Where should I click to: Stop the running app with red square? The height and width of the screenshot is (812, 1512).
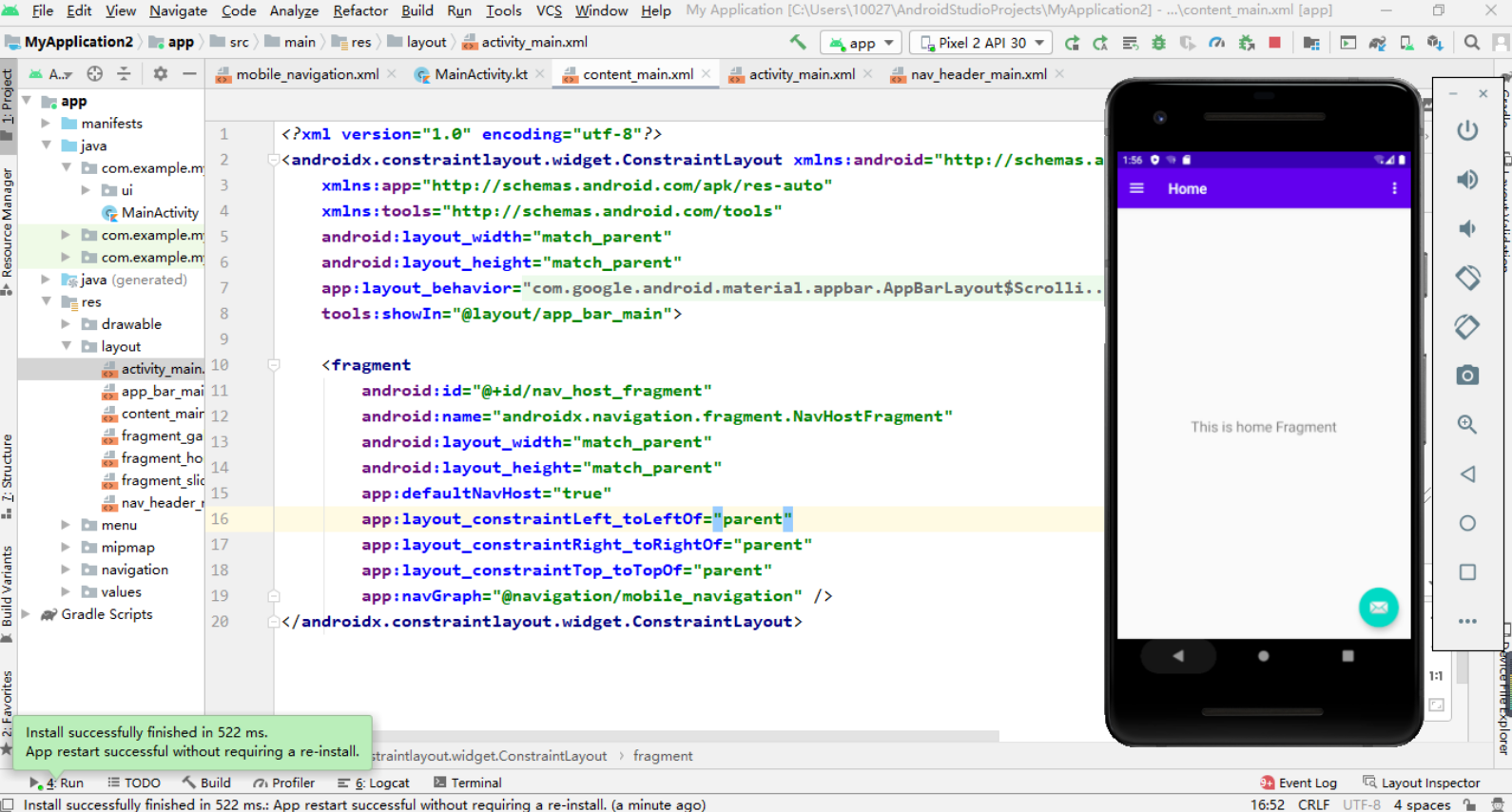point(1275,43)
